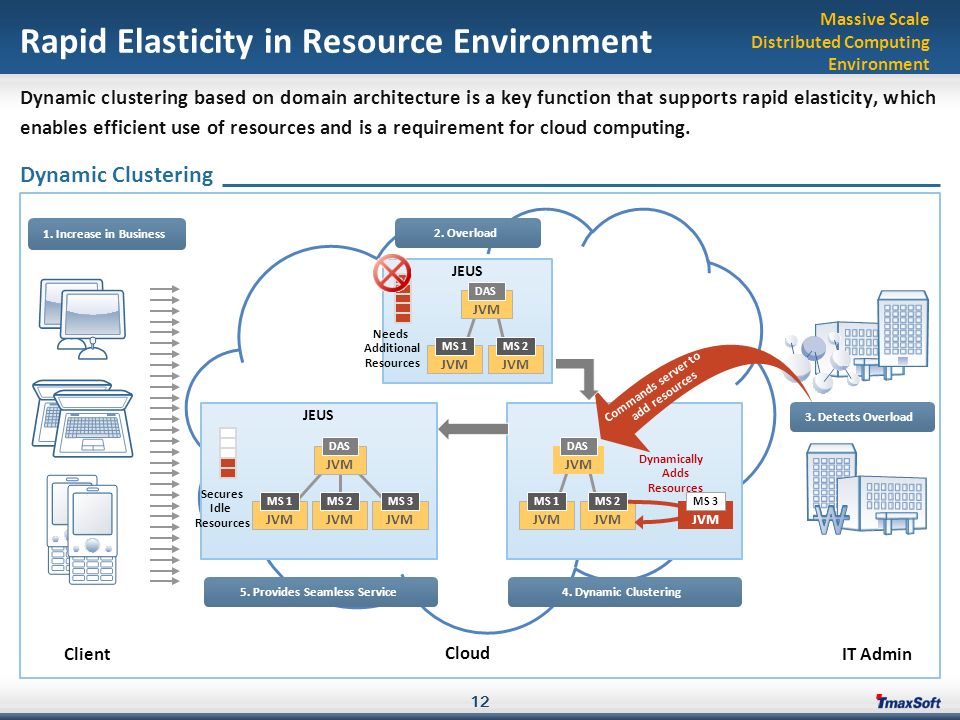960x720 pixels.
Task: Click the desktop computers client icon
Action: click(x=82, y=318)
